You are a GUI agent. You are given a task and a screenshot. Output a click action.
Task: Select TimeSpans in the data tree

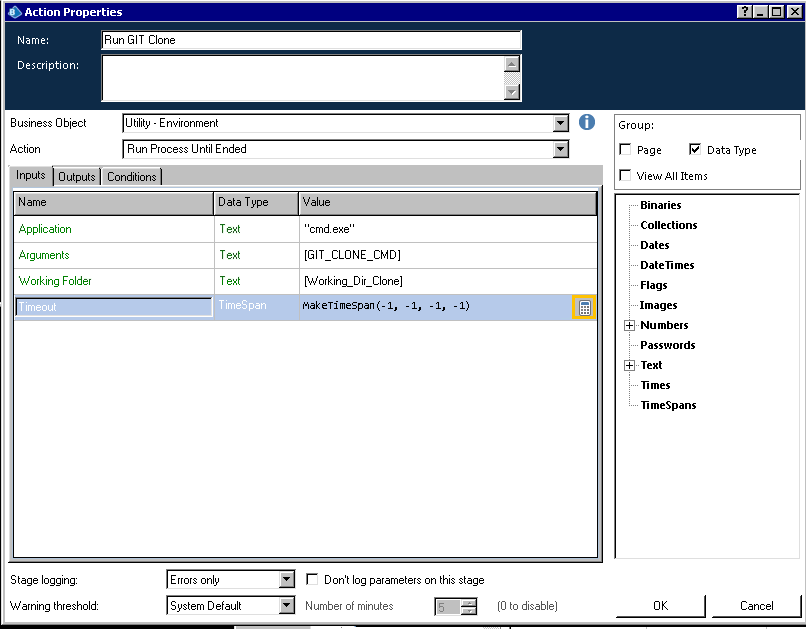[x=668, y=405]
